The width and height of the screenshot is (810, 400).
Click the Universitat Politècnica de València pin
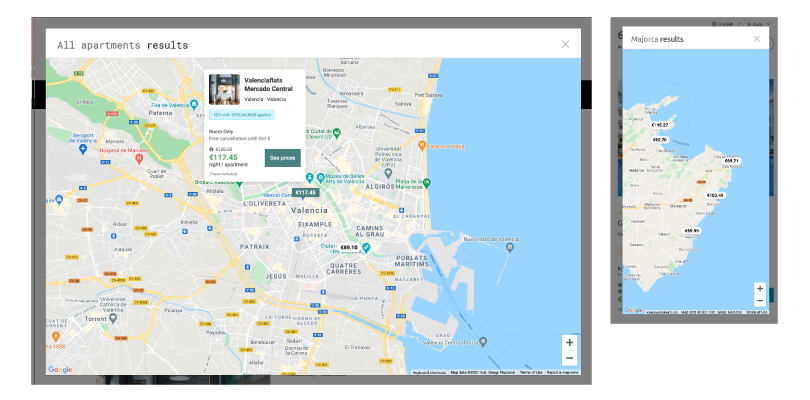388,172
